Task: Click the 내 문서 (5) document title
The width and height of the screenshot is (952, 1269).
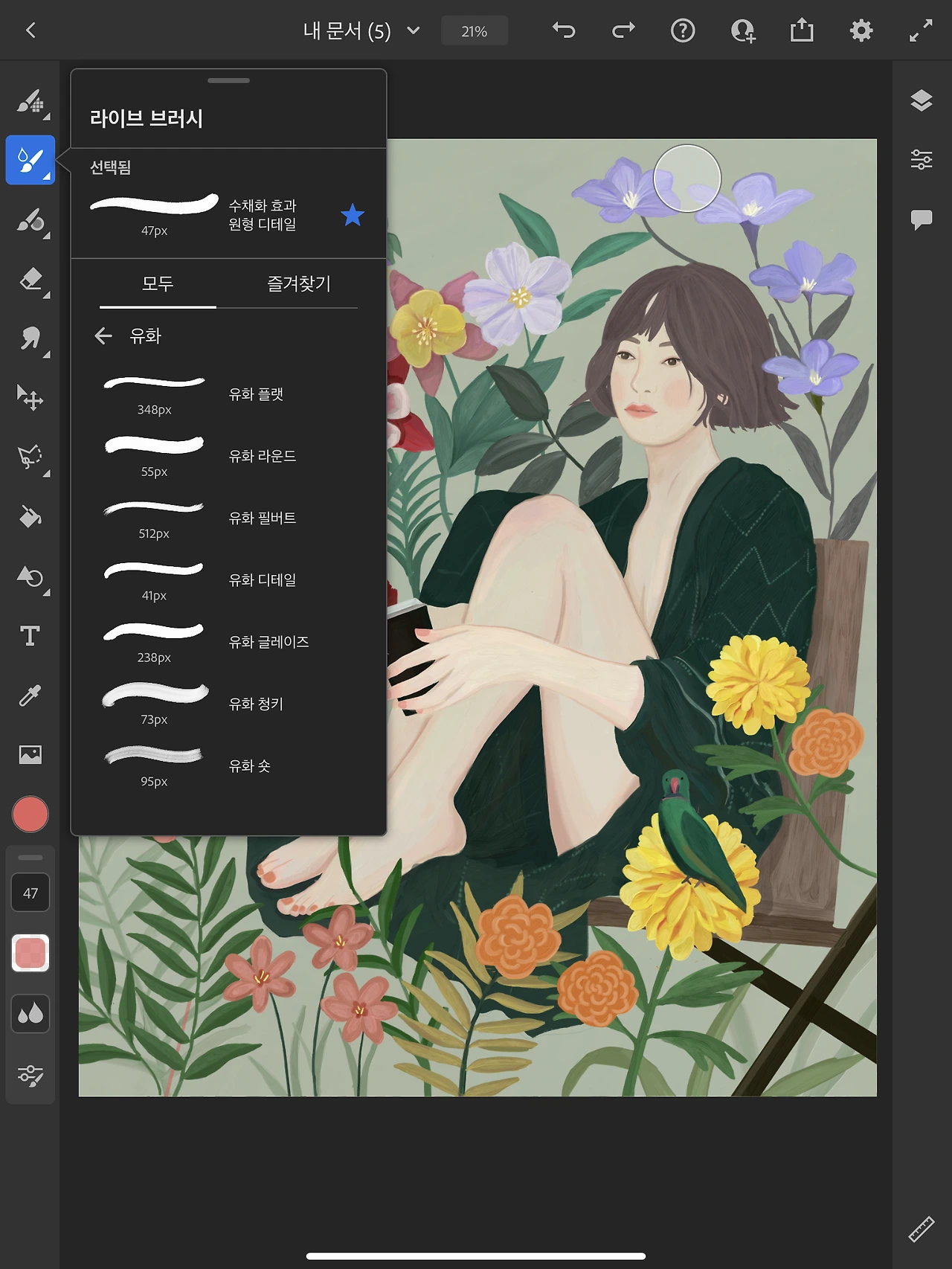Action: tap(347, 30)
